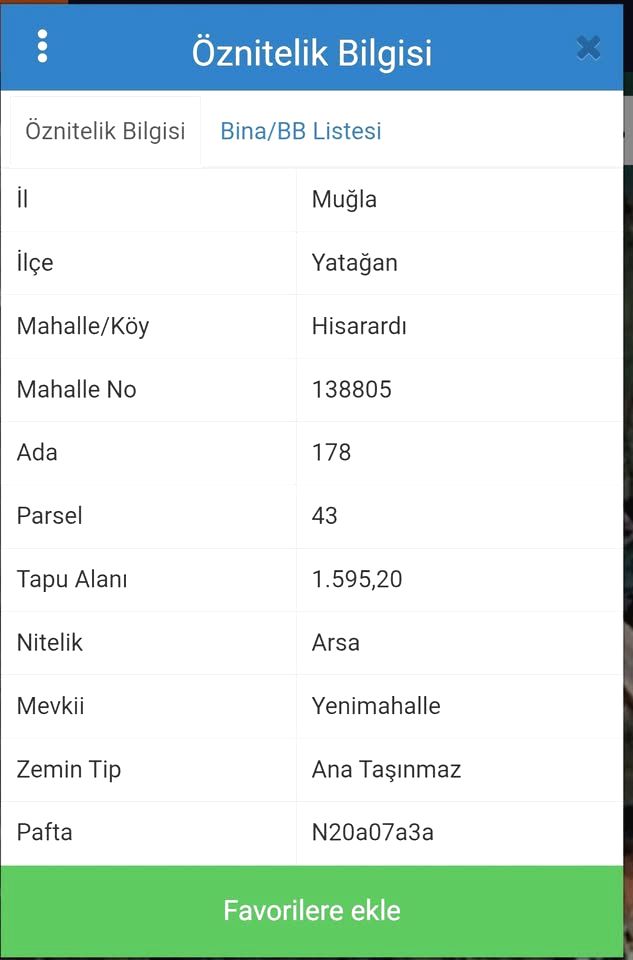This screenshot has height=960, width=633.
Task: Click the Zemin Tip value Ana Taşınmaz
Action: coord(386,770)
